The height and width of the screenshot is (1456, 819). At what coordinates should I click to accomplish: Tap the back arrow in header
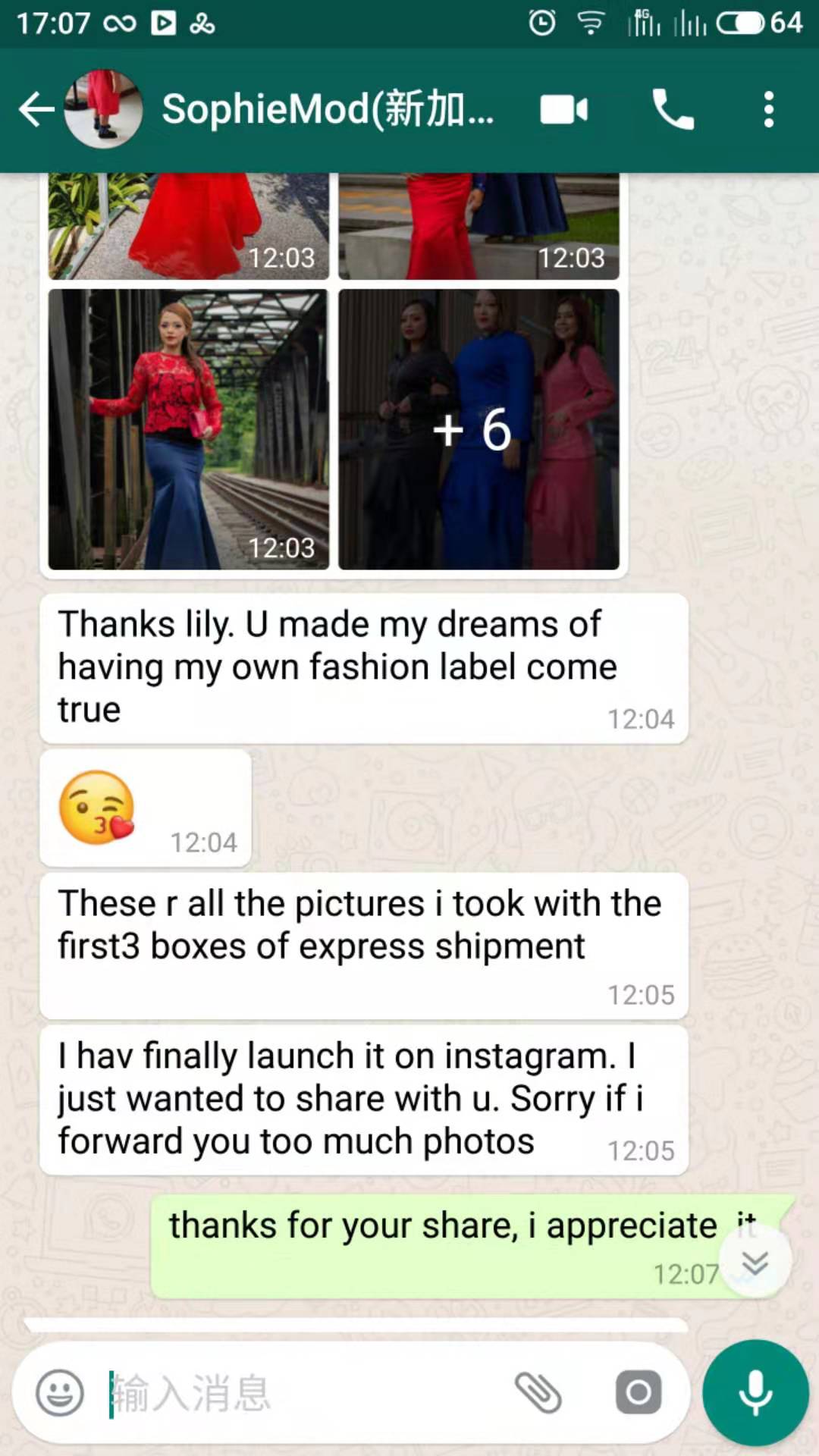(36, 110)
